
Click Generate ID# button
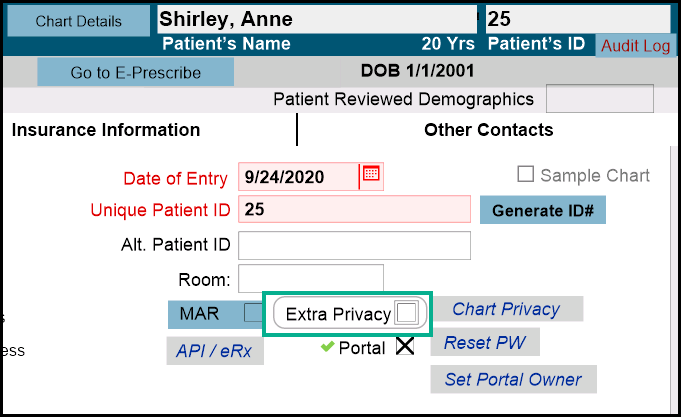coord(543,210)
